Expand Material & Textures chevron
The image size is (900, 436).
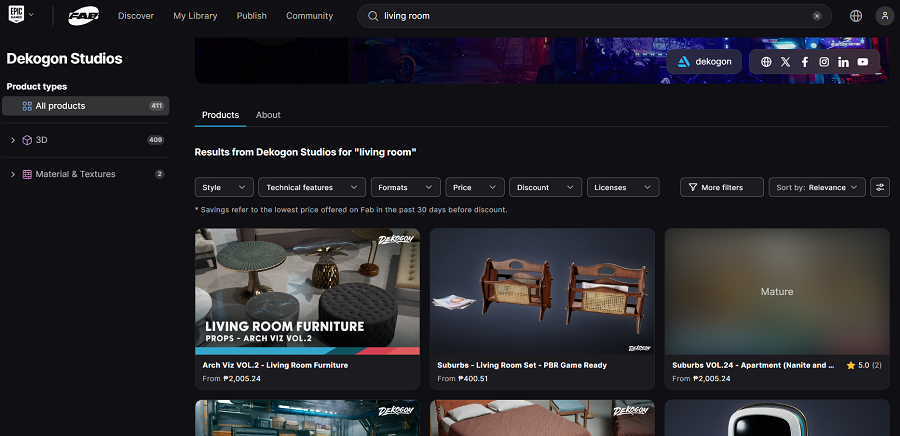point(13,174)
